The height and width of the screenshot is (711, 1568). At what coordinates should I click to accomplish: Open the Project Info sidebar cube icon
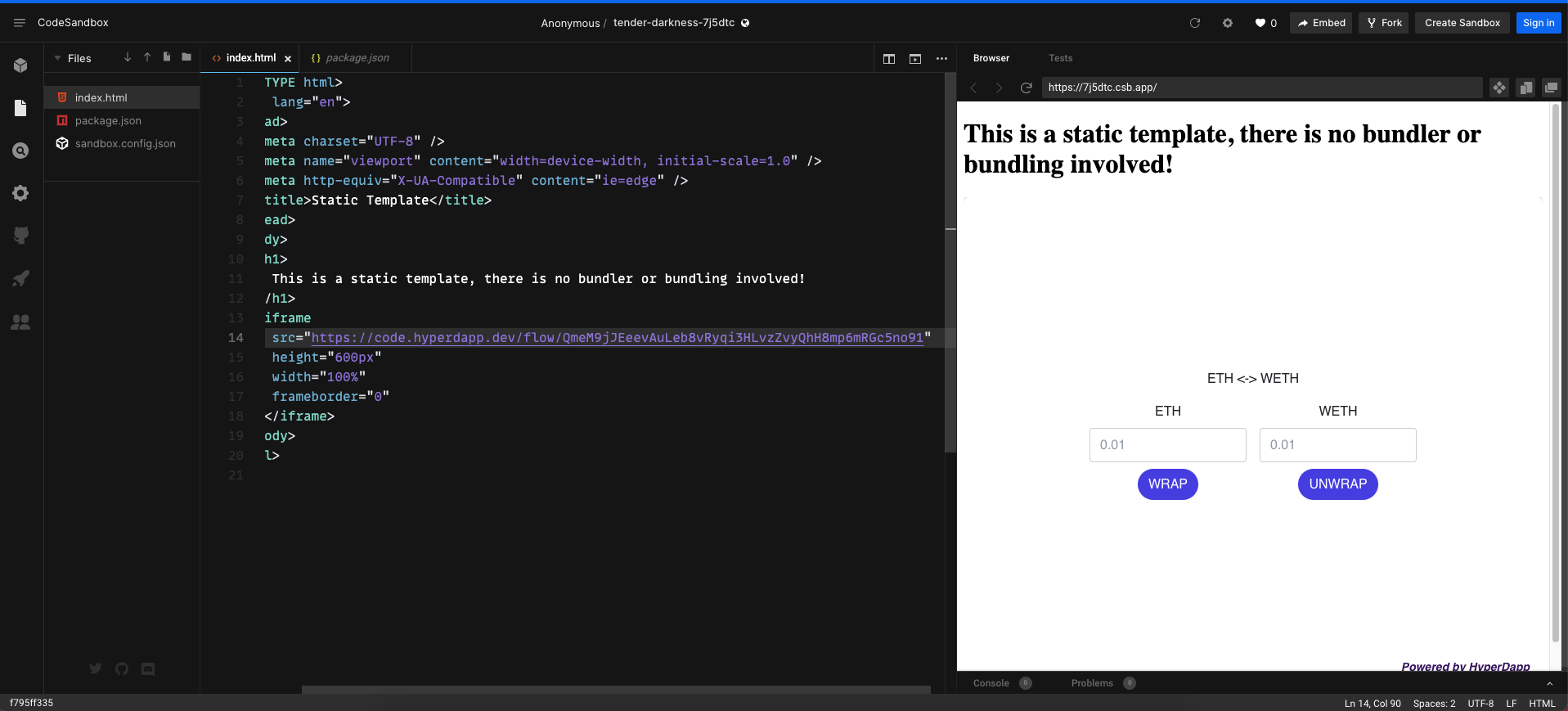21,65
